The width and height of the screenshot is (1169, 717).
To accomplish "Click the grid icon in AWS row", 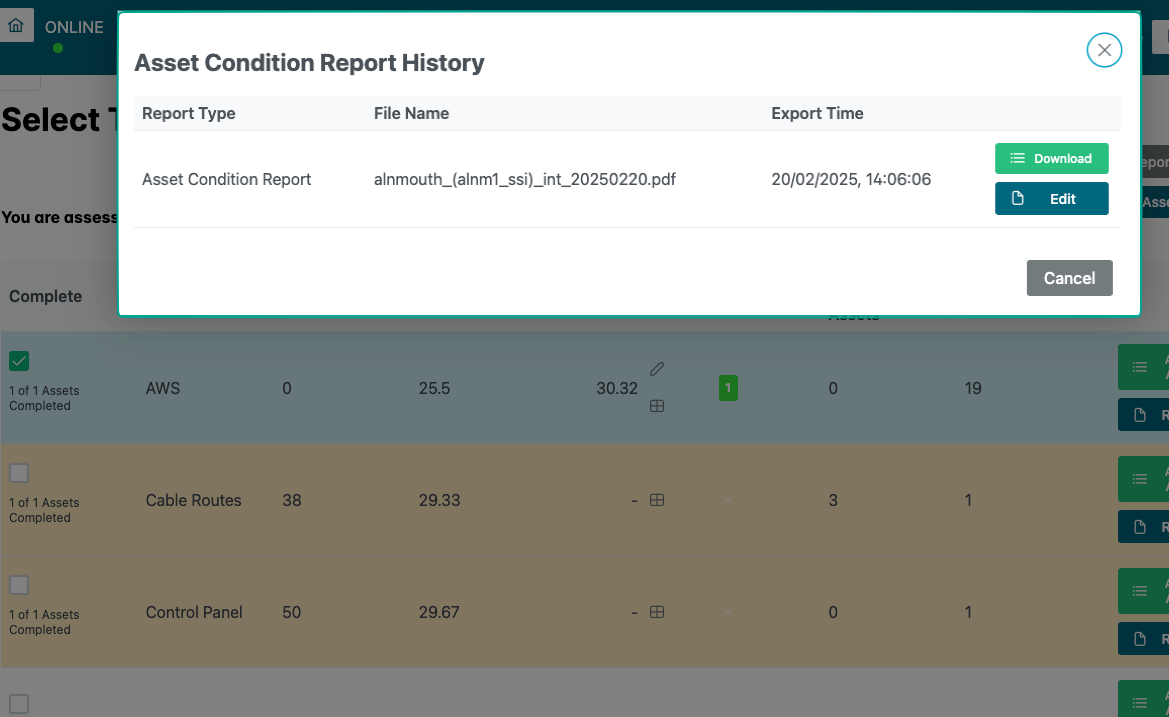I will tap(657, 406).
